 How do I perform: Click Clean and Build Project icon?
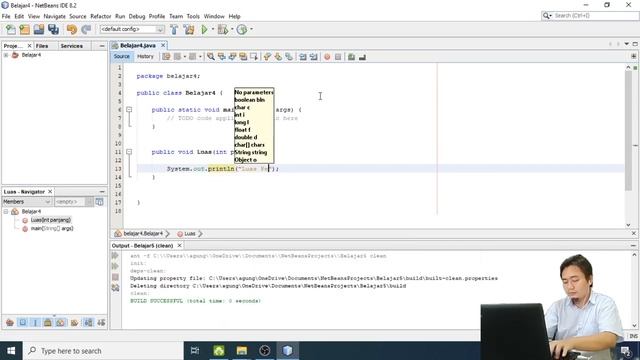pyautogui.click(x=189, y=29)
